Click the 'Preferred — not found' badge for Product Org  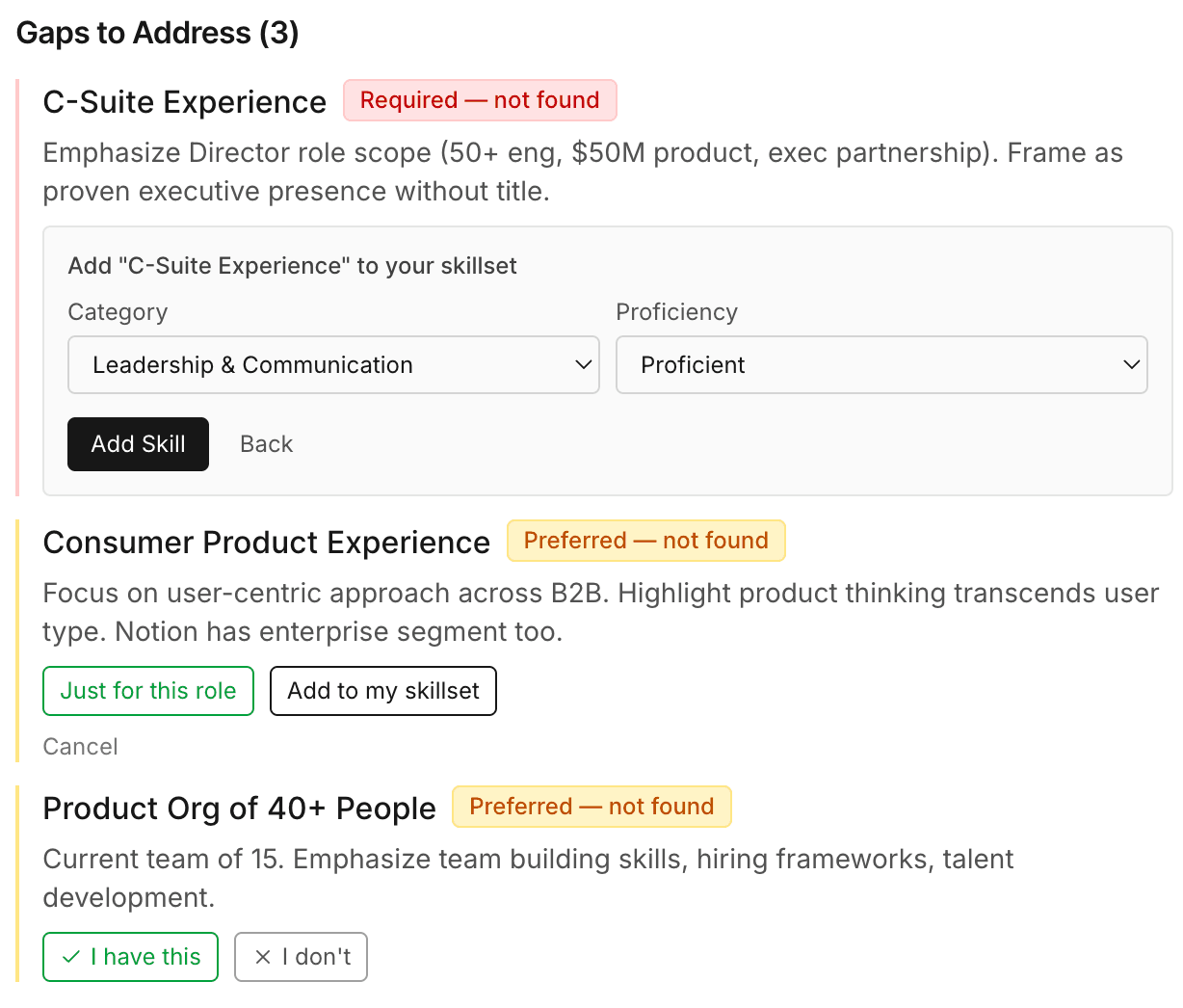click(591, 807)
